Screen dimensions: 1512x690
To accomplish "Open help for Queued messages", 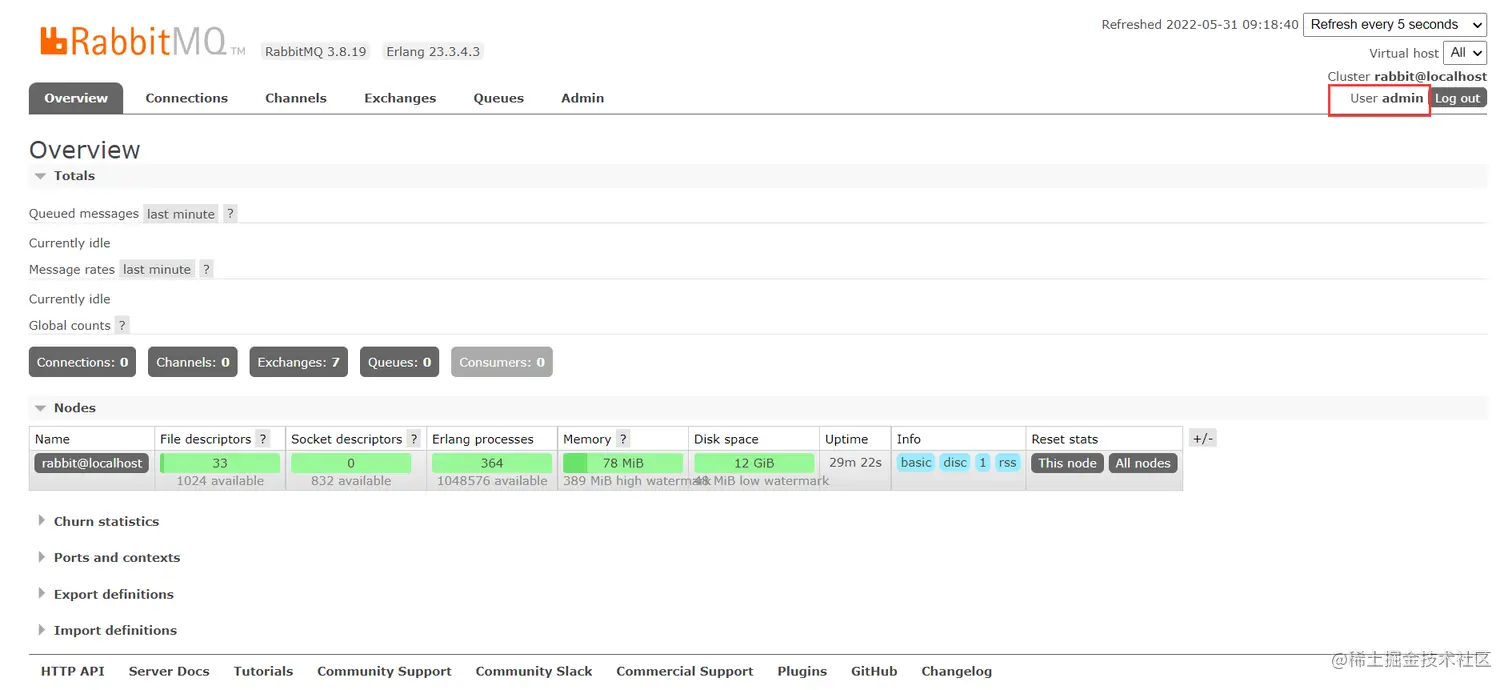I will coord(230,214).
